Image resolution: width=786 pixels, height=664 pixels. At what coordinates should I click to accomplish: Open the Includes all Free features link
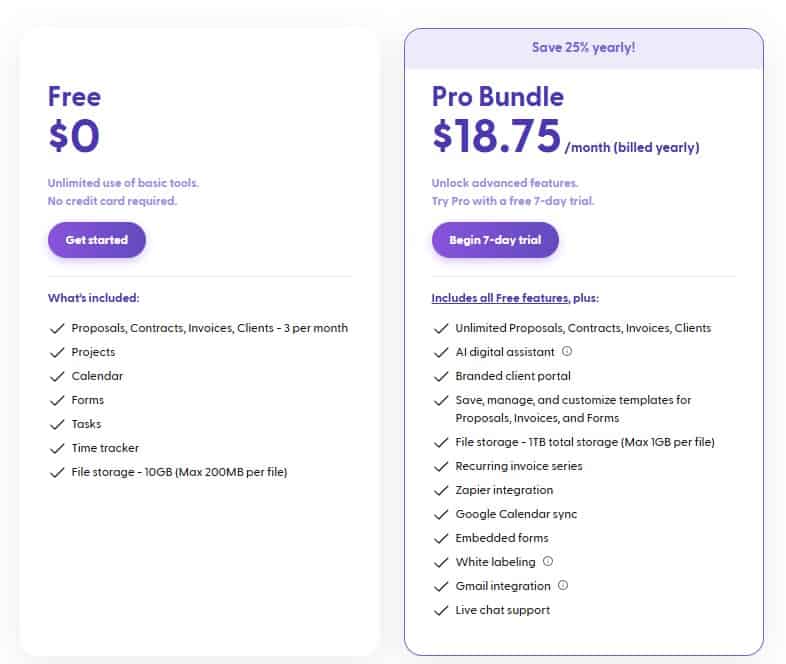click(501, 298)
